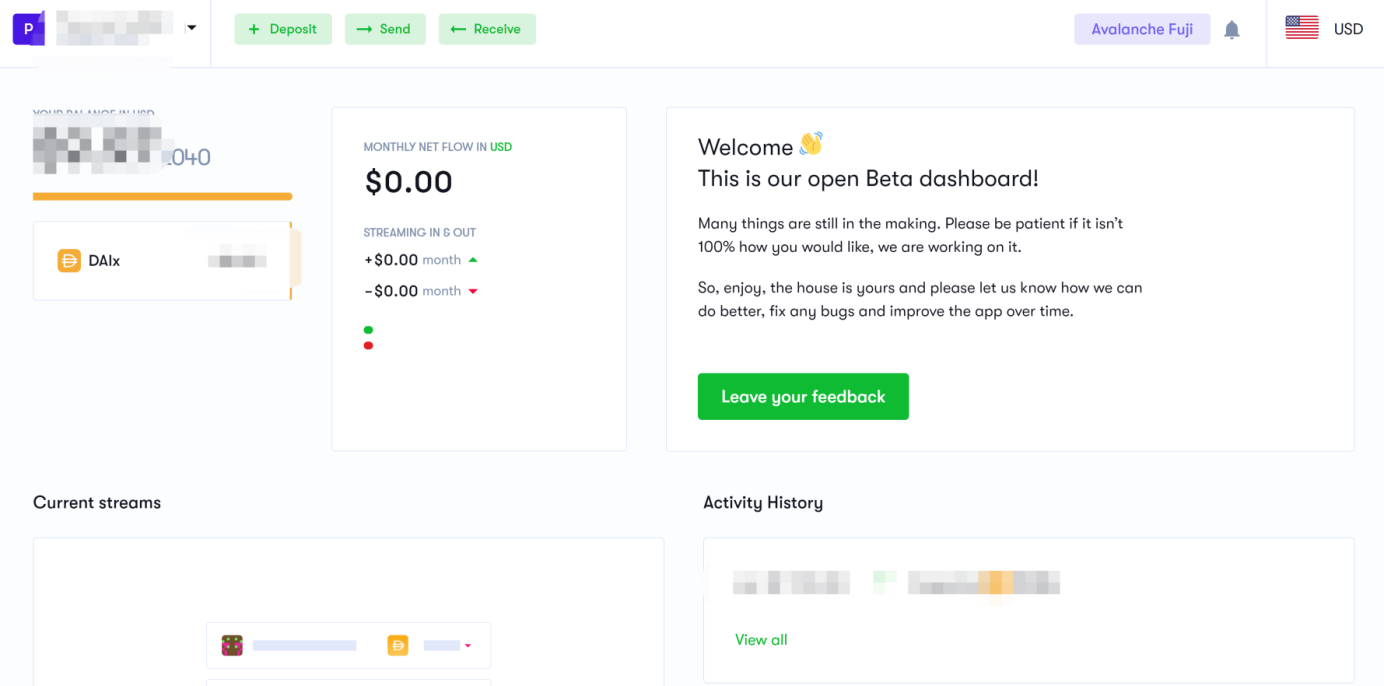Screen dimensions: 1384x686
Task: Click the waving hand emoji
Action: point(810,144)
